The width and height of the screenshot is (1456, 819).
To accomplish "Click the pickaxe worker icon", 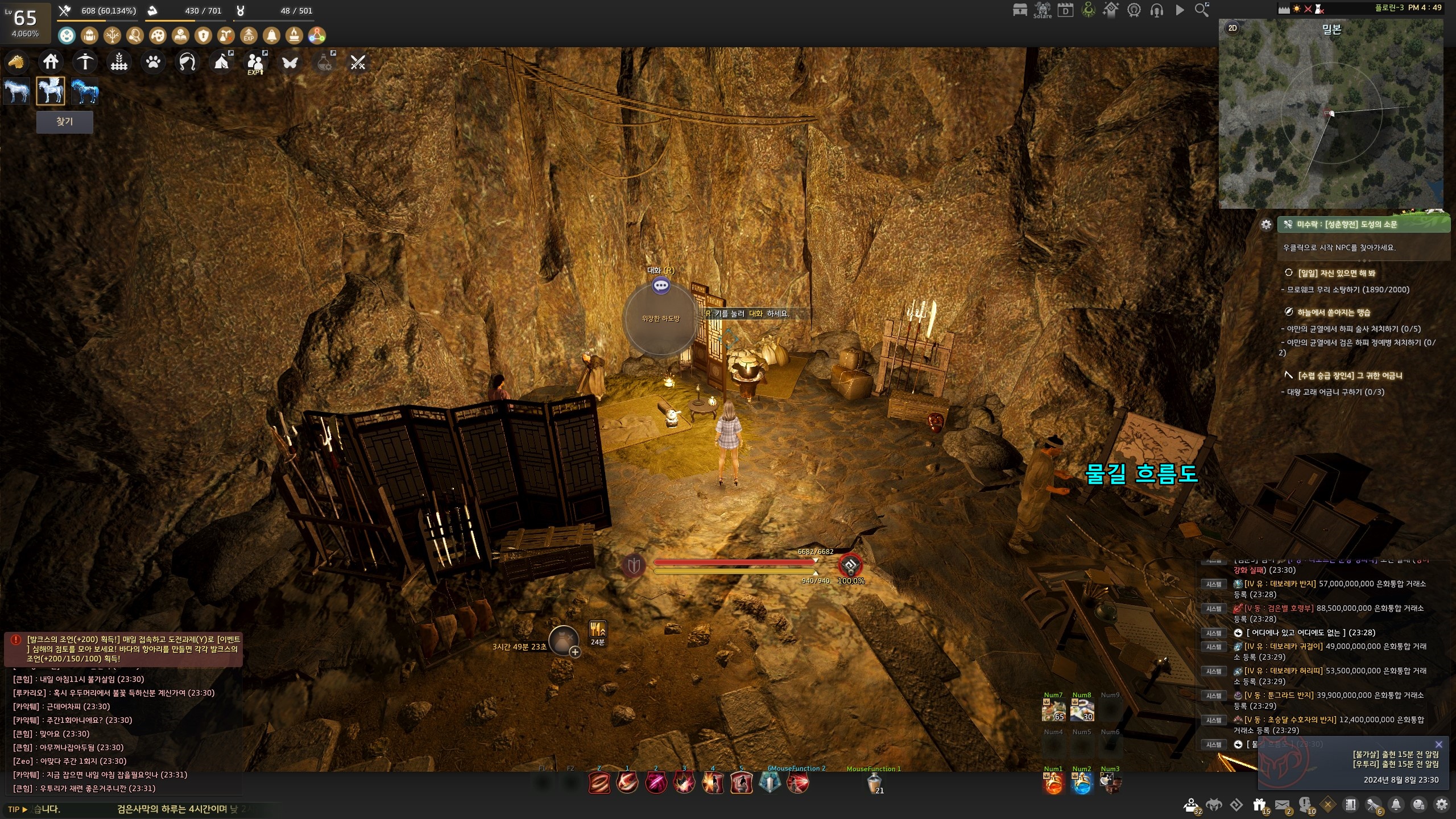I will click(85, 61).
